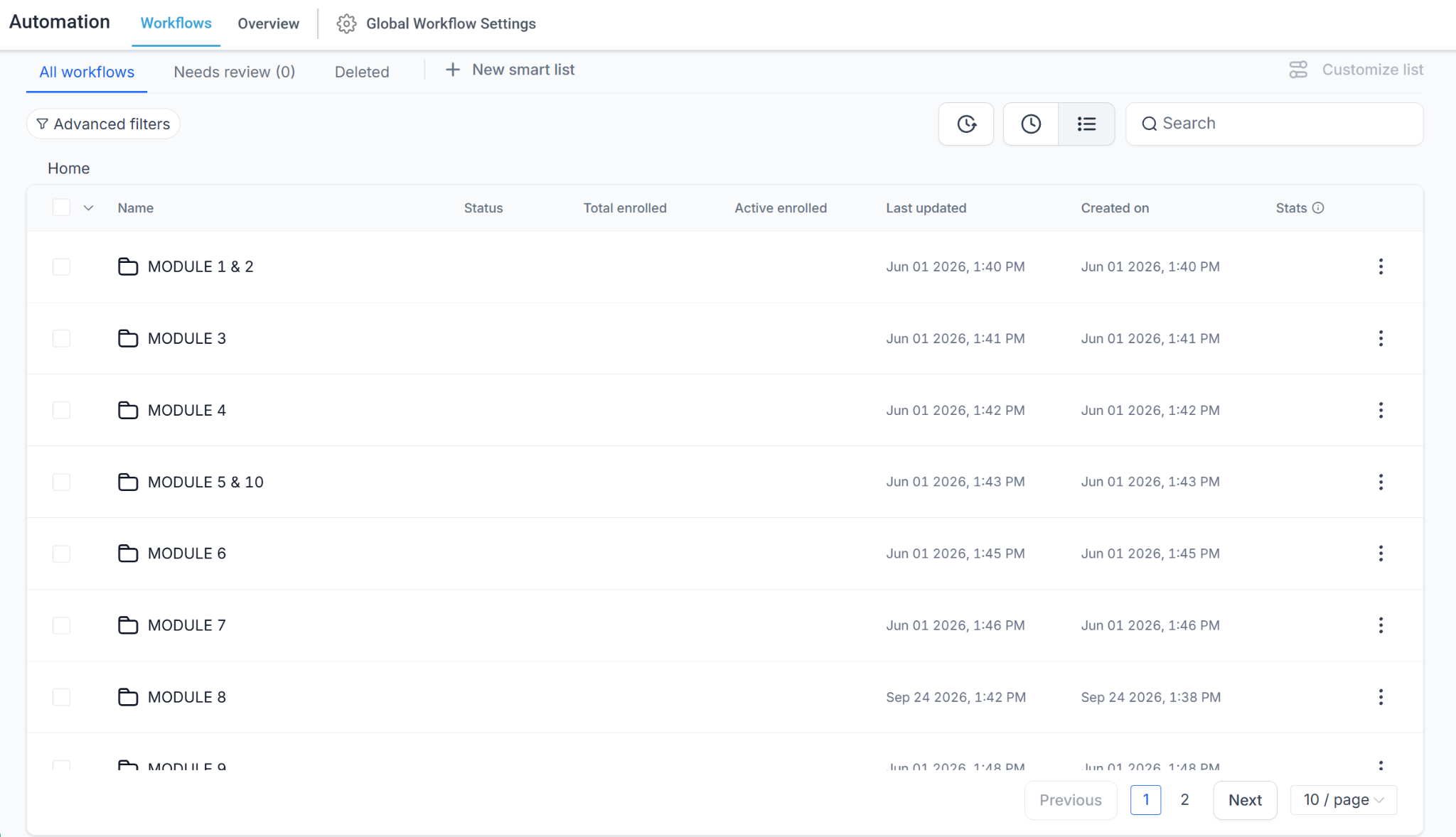Click the Customize list toggle icon
The height and width of the screenshot is (837, 1456).
(x=1298, y=70)
